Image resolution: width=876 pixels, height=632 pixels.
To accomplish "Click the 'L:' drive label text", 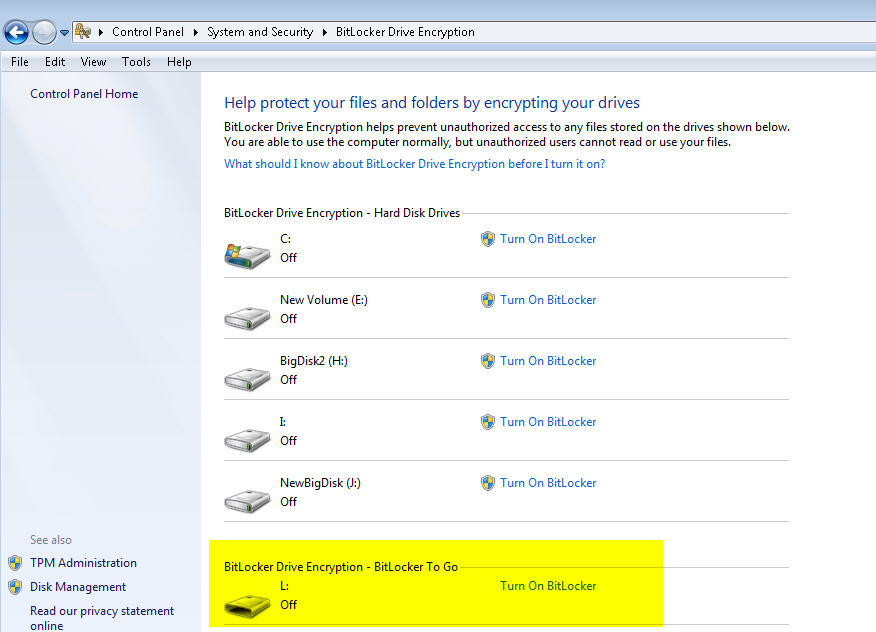I will 284,586.
